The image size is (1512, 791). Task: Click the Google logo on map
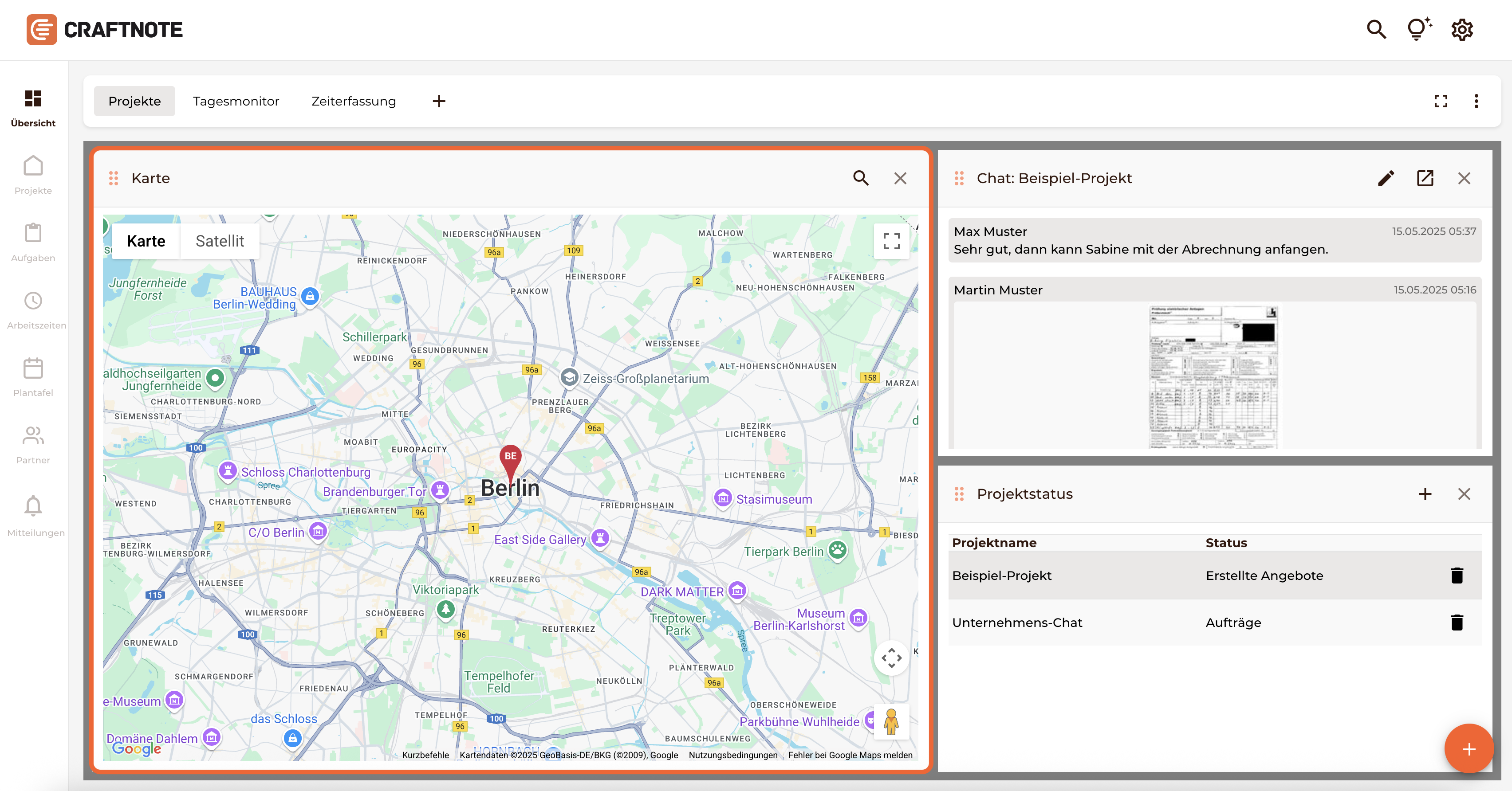(x=137, y=748)
